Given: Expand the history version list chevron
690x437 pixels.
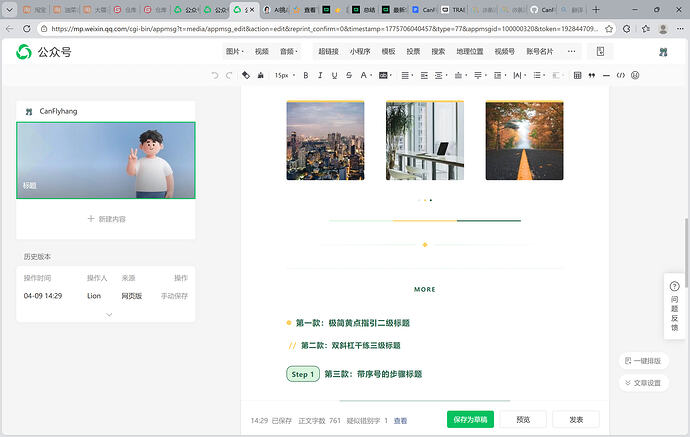Looking at the screenshot, I should point(109,315).
